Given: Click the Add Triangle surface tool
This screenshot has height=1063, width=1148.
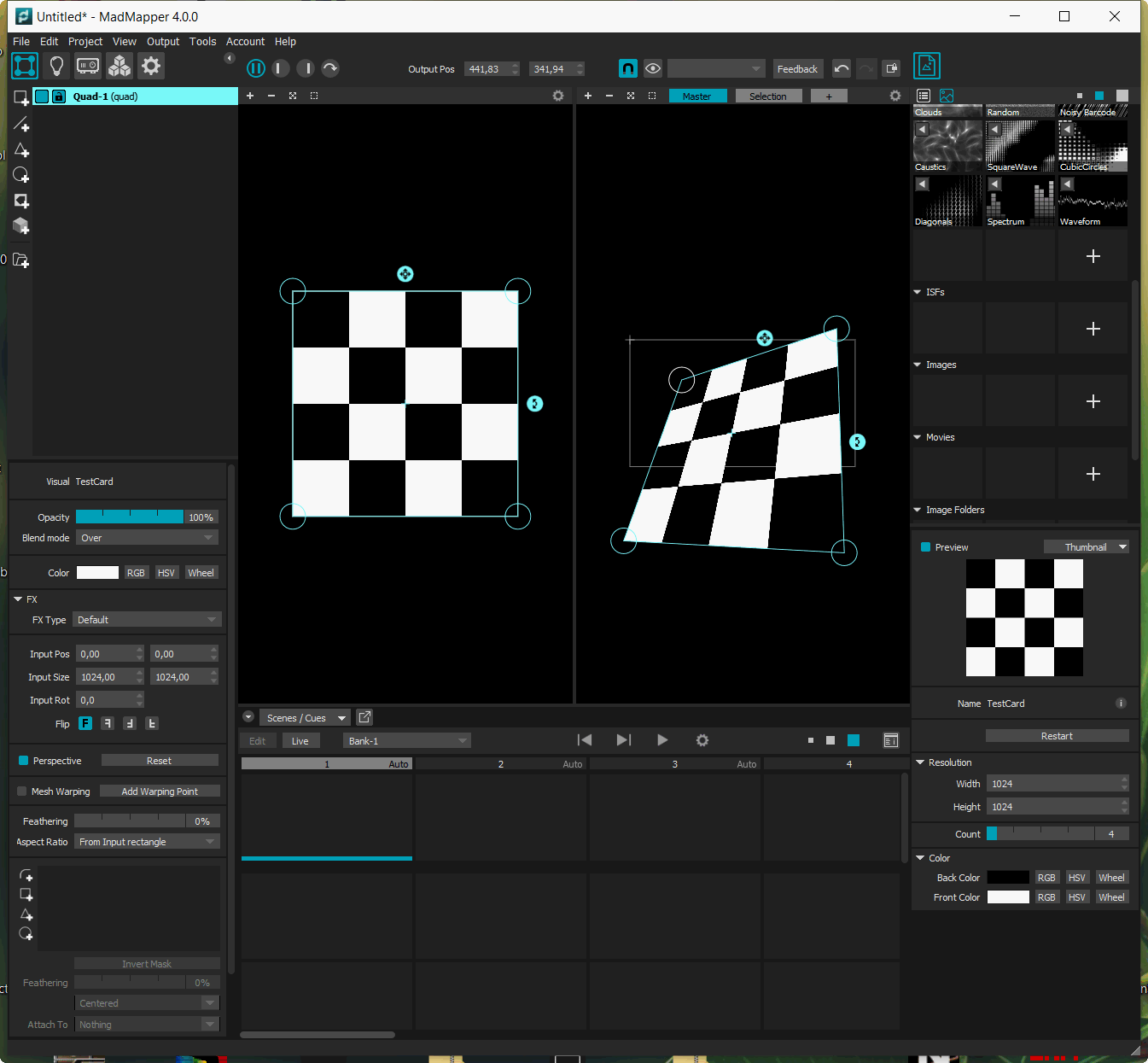Looking at the screenshot, I should [x=21, y=150].
